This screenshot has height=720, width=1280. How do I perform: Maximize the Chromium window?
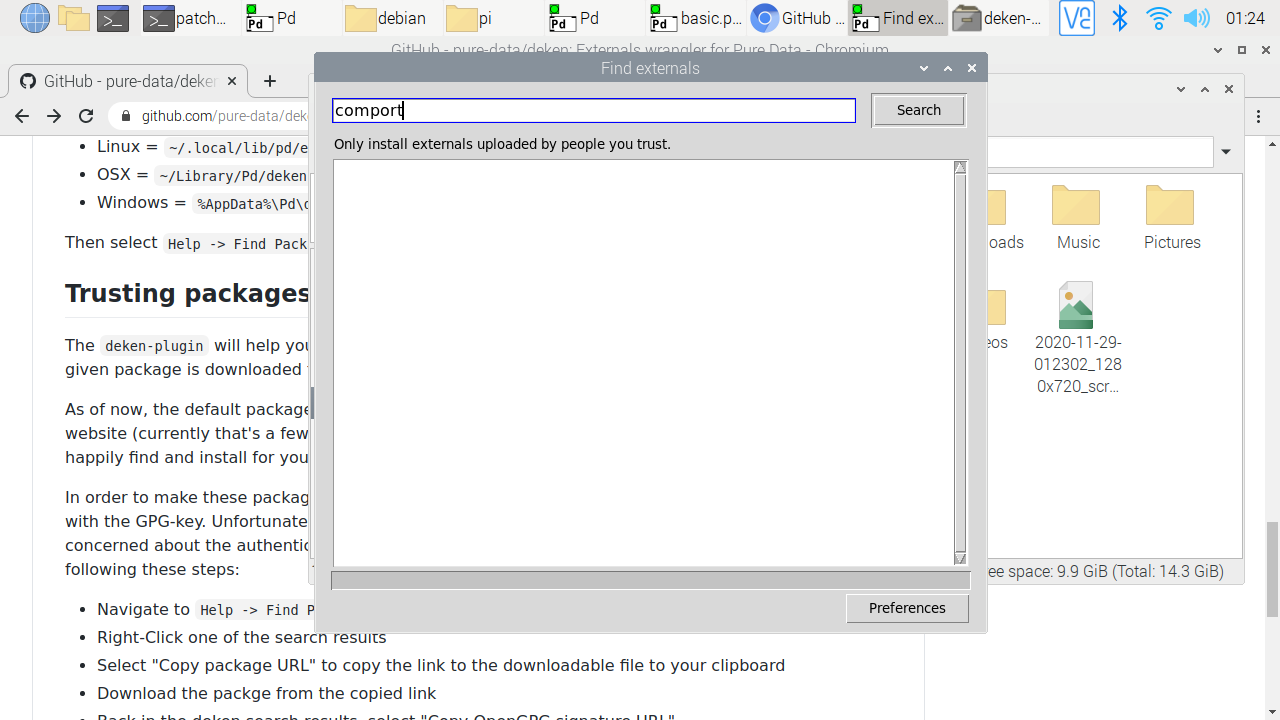1242,50
